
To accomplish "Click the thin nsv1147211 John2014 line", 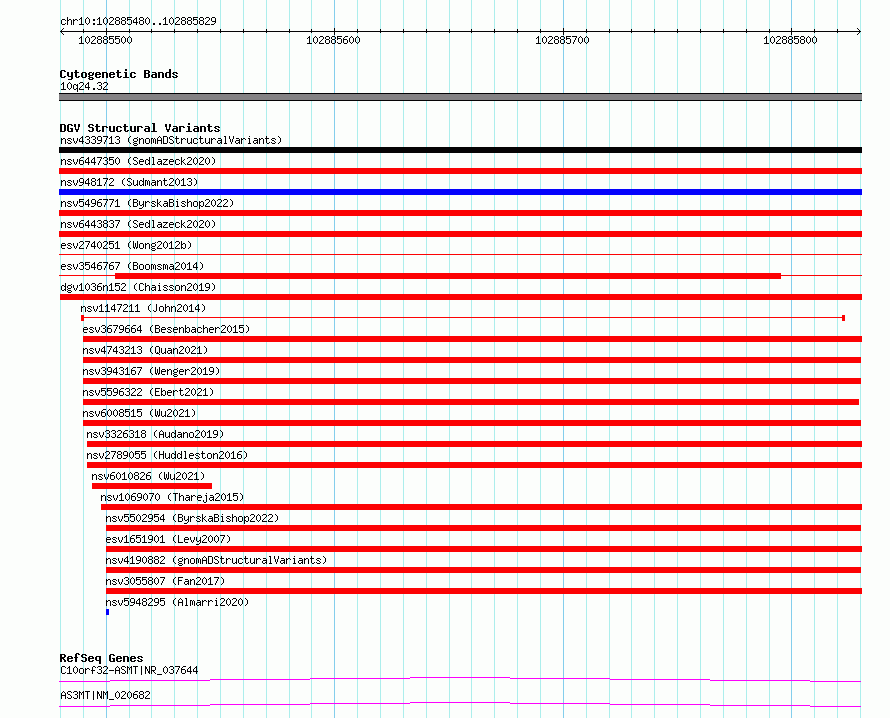I will [463, 318].
